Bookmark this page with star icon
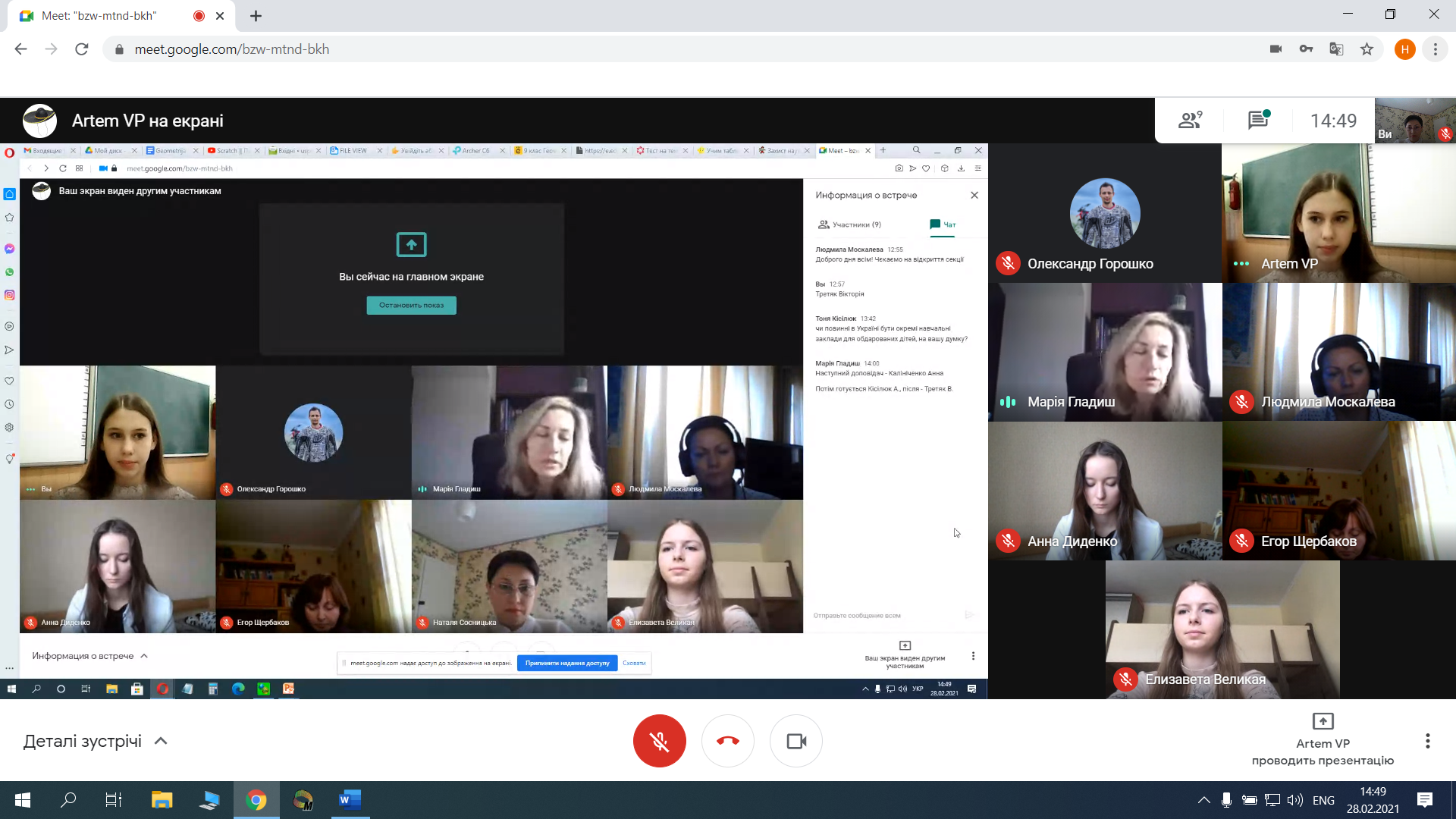This screenshot has height=819, width=1456. [1367, 49]
